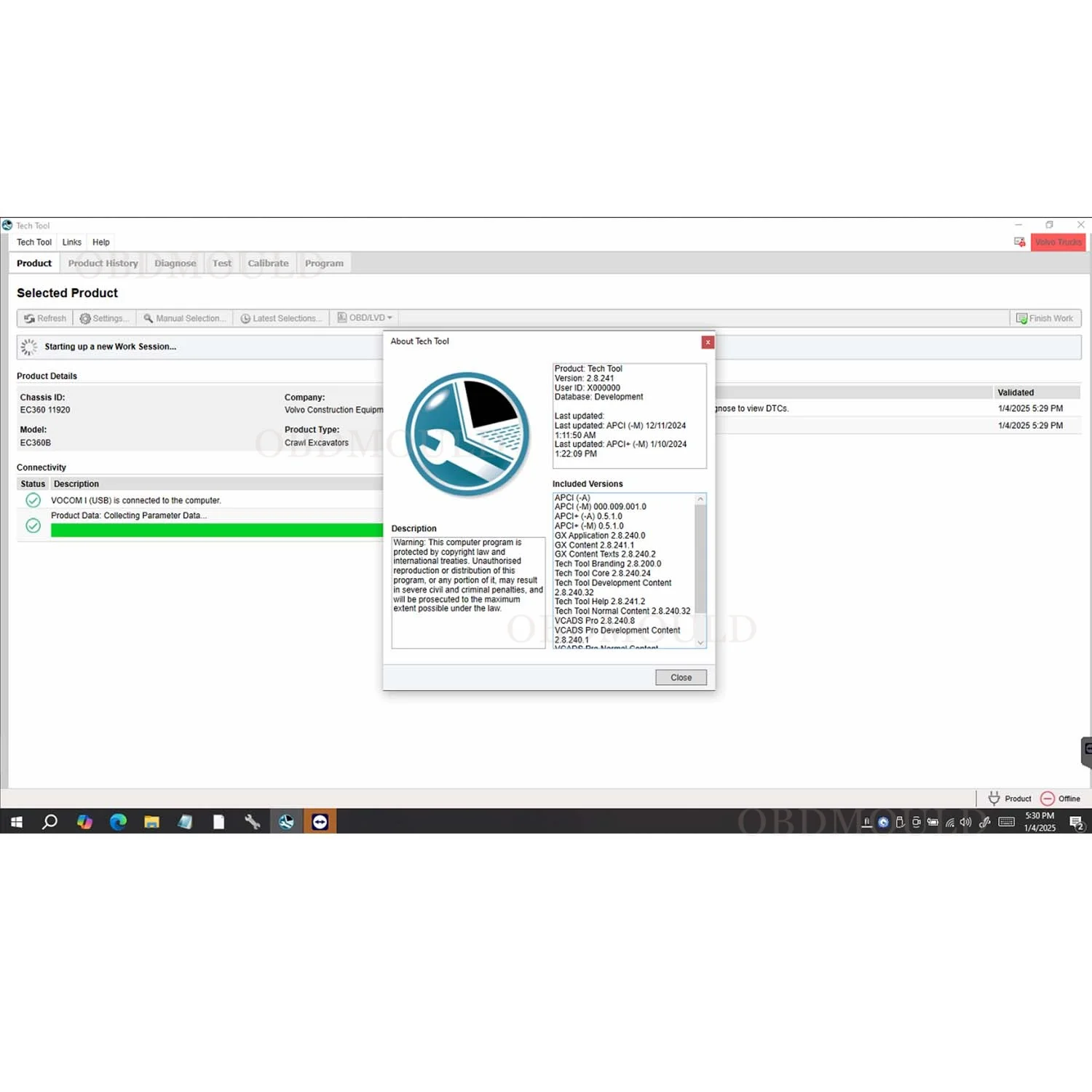Open TeamViewer from the taskbar
The width and height of the screenshot is (1092, 1092).
pyautogui.click(x=320, y=822)
